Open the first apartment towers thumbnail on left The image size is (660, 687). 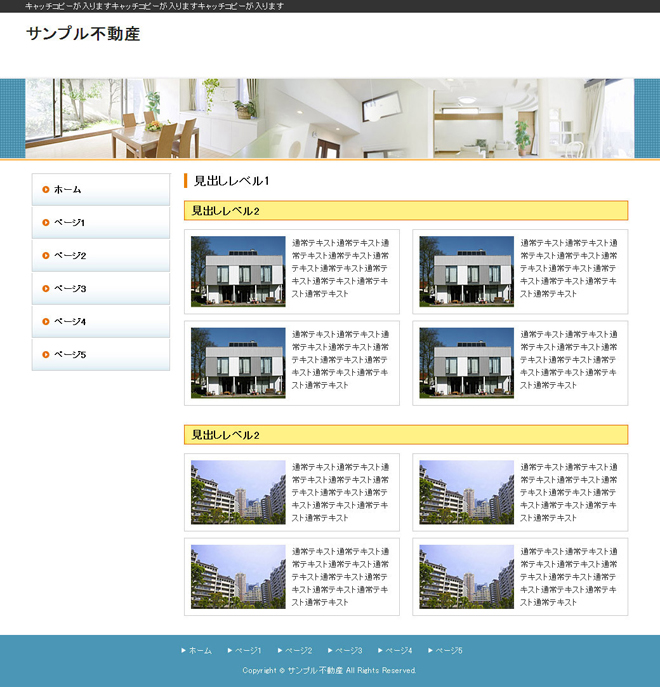[x=238, y=492]
